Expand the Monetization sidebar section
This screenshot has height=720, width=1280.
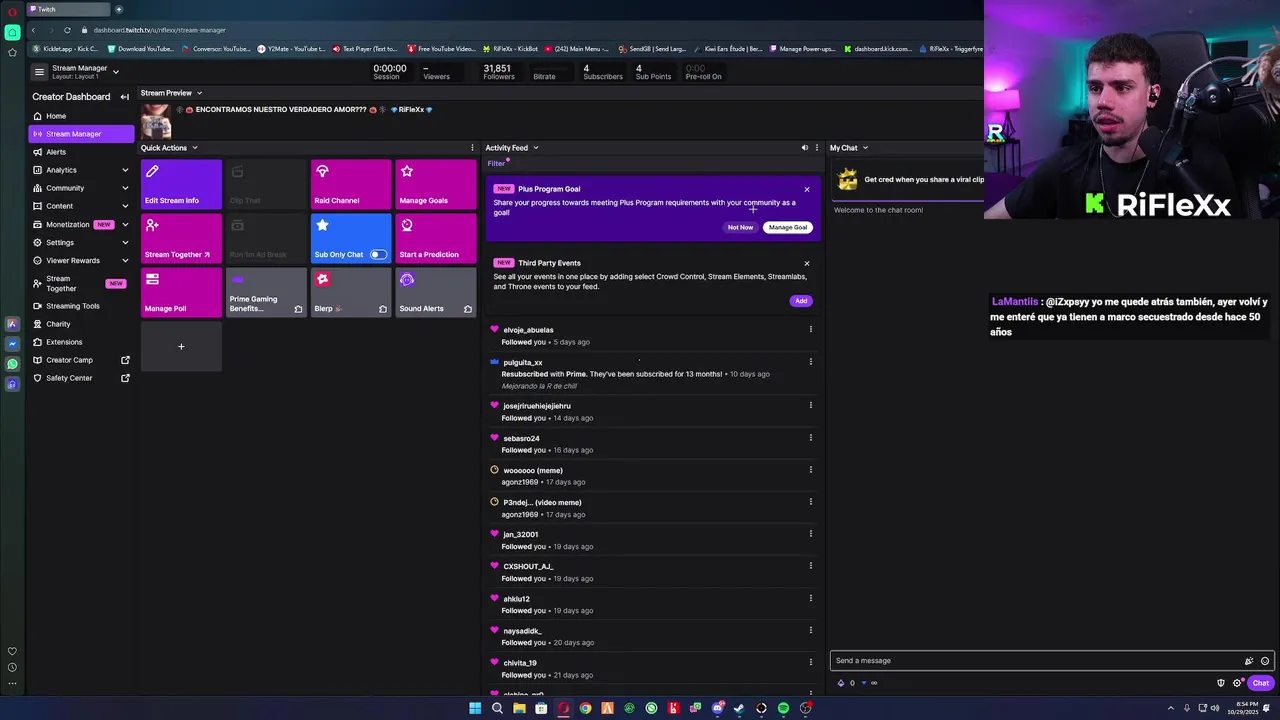pos(81,224)
